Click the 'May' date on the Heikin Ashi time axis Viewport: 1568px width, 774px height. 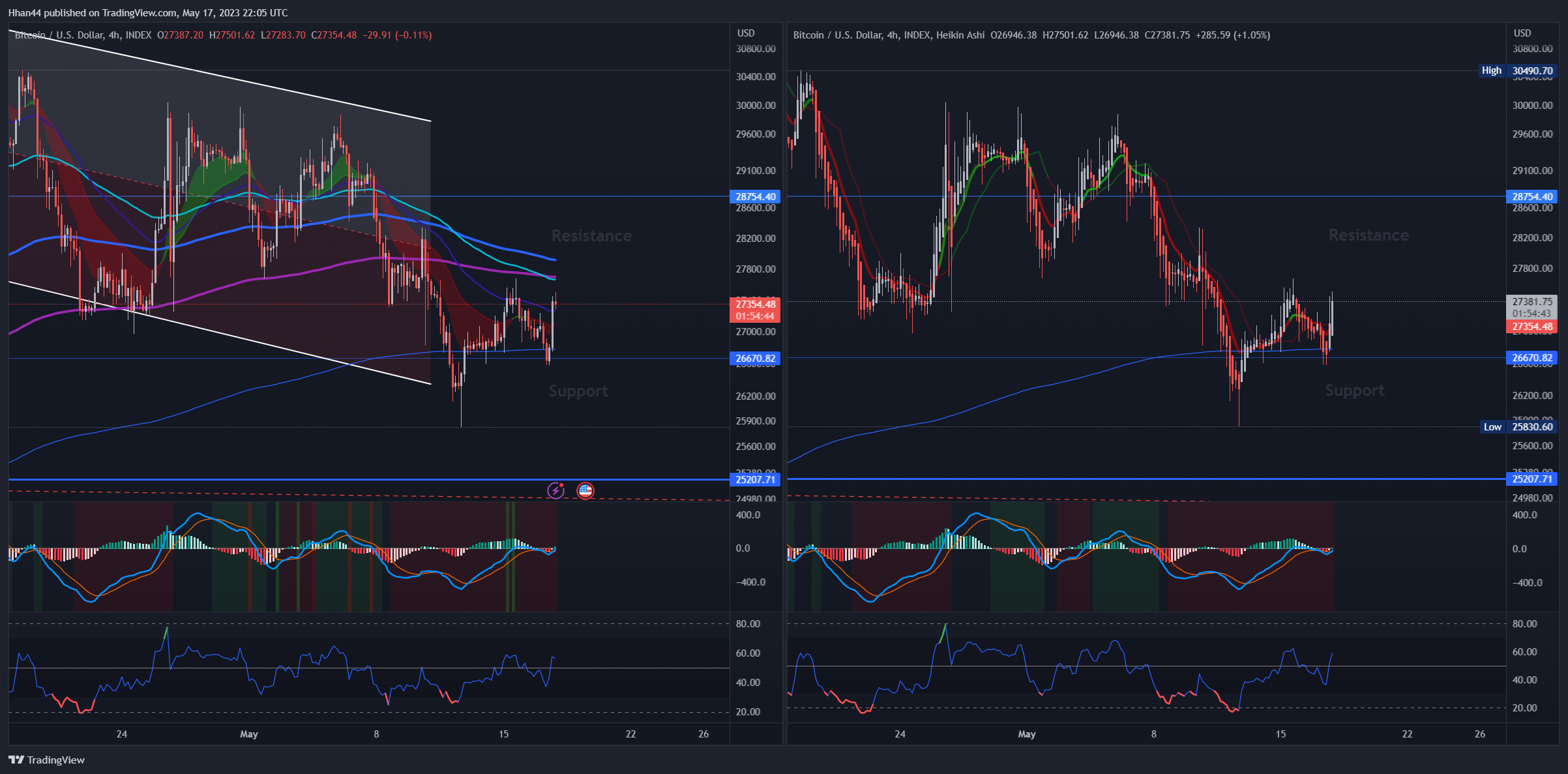pyautogui.click(x=1027, y=734)
